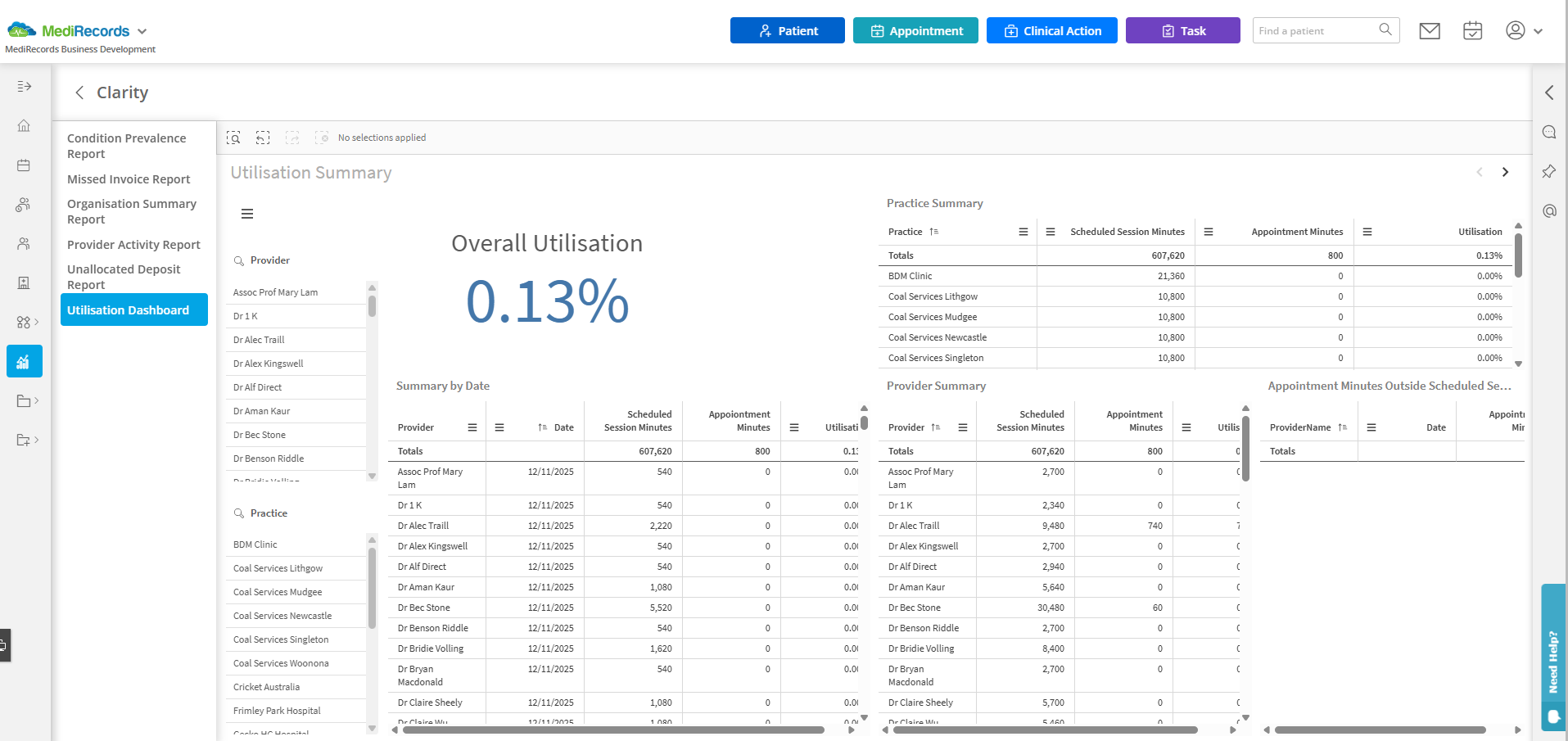
Task: Expand the left navigation sidebar
Action: [x=24, y=87]
